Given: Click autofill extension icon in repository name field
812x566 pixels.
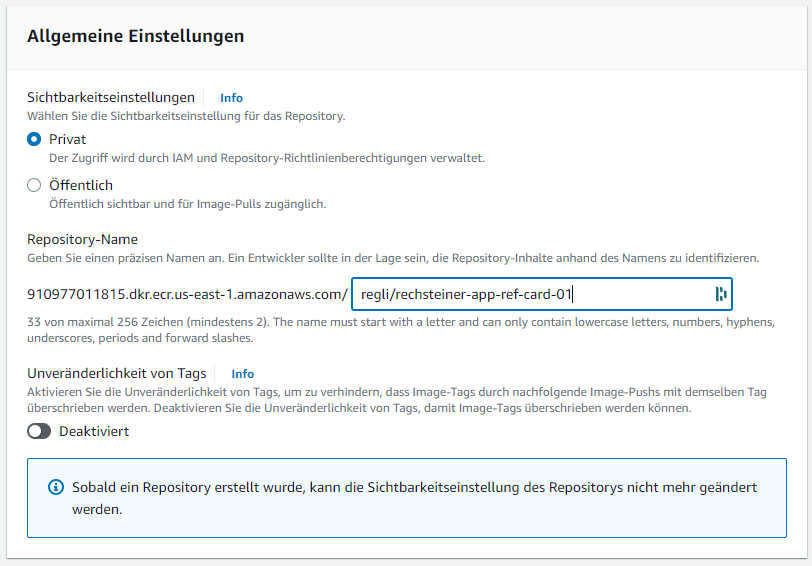Looking at the screenshot, I should tap(719, 294).
